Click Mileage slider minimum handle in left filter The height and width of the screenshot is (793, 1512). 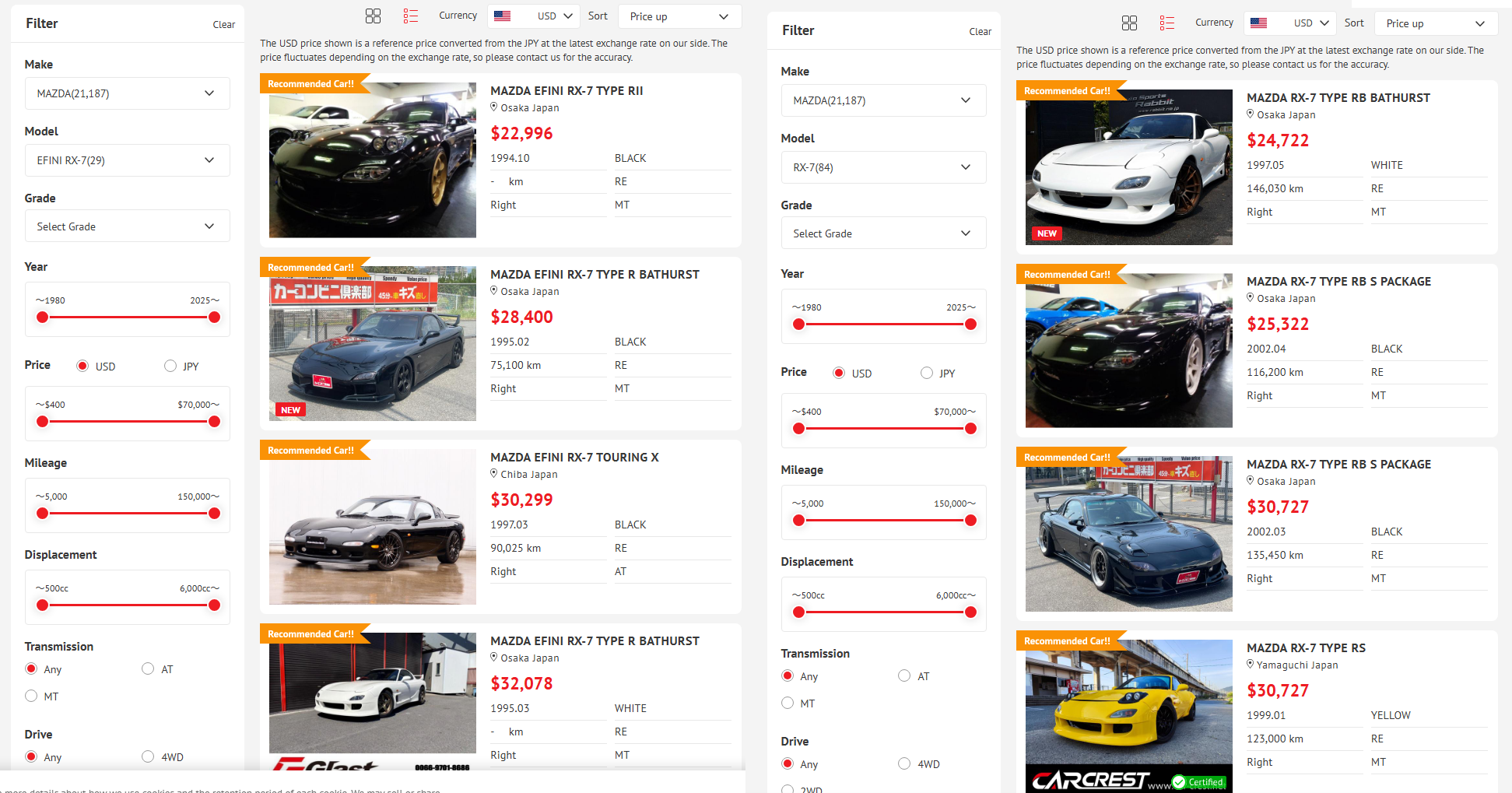[x=43, y=513]
